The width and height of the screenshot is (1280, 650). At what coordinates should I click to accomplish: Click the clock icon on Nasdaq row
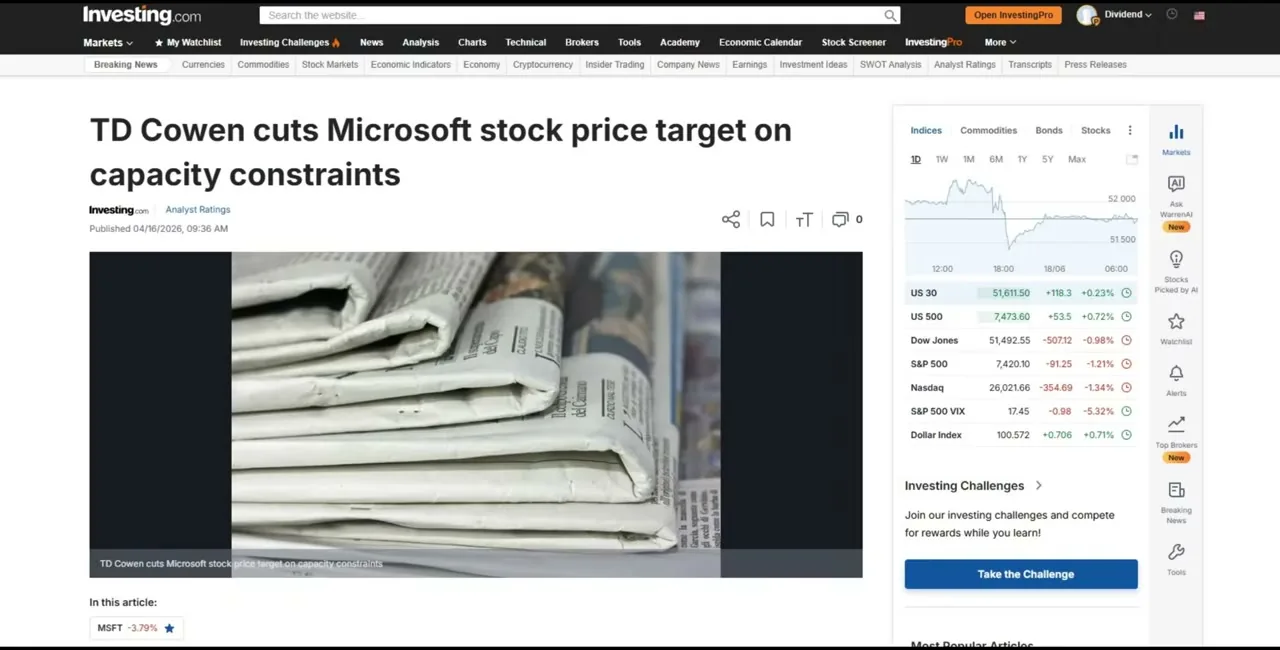(1126, 388)
